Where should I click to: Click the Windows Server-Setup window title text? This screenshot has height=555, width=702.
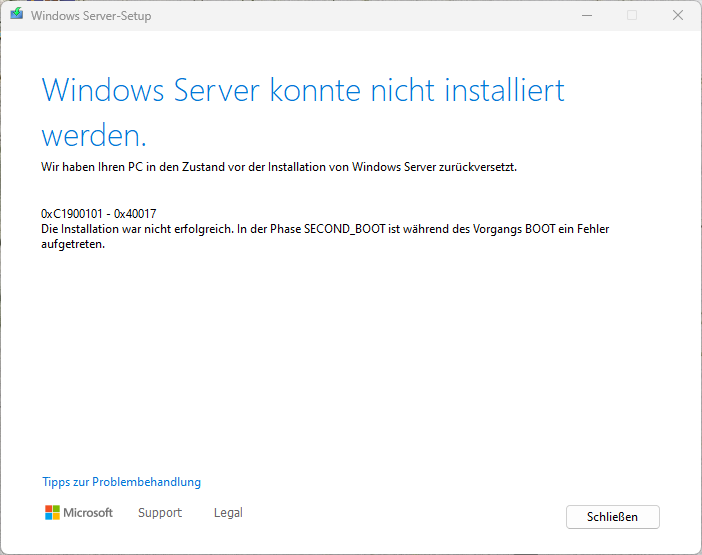(x=91, y=16)
